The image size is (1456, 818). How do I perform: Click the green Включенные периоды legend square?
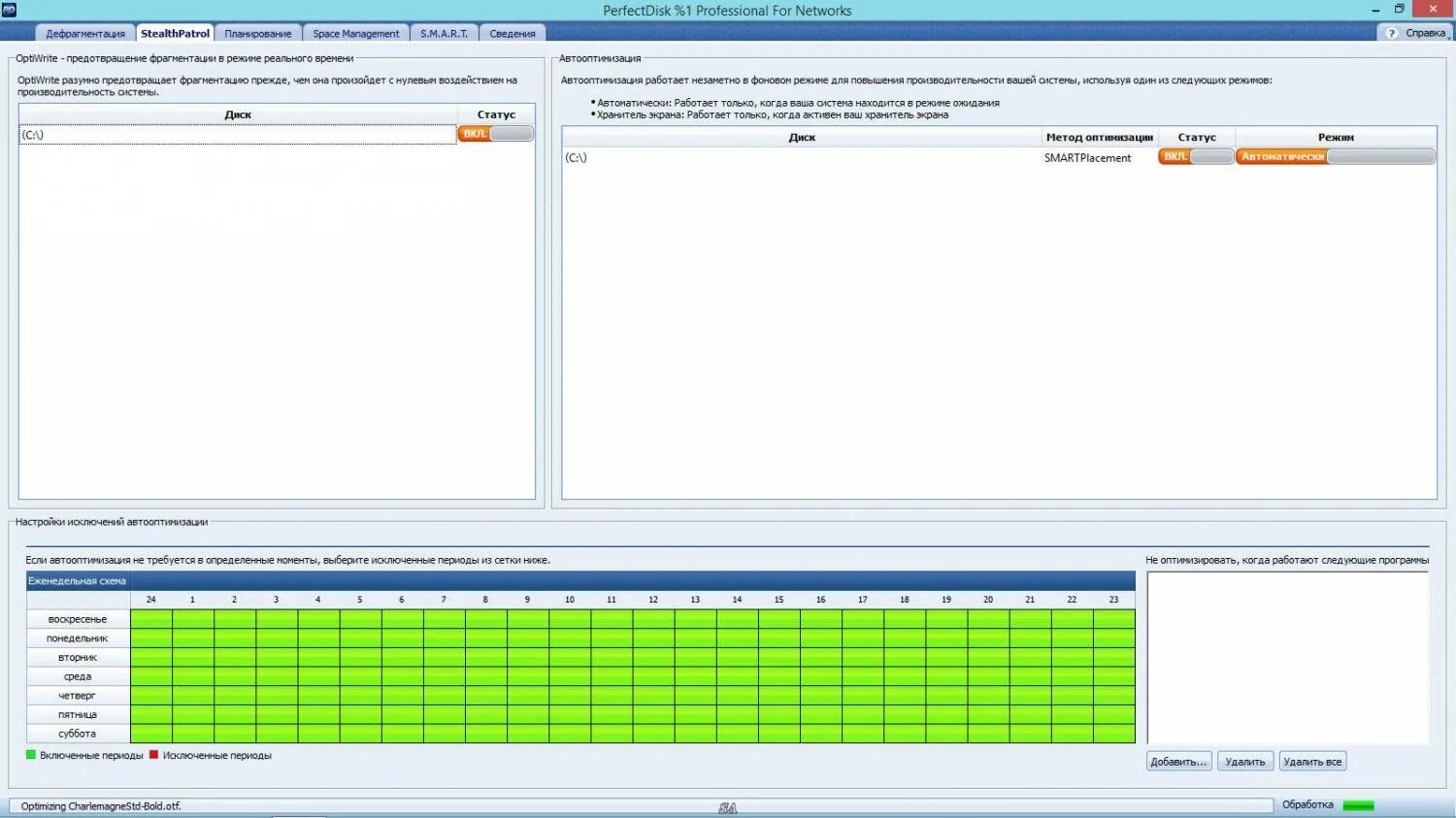31,755
